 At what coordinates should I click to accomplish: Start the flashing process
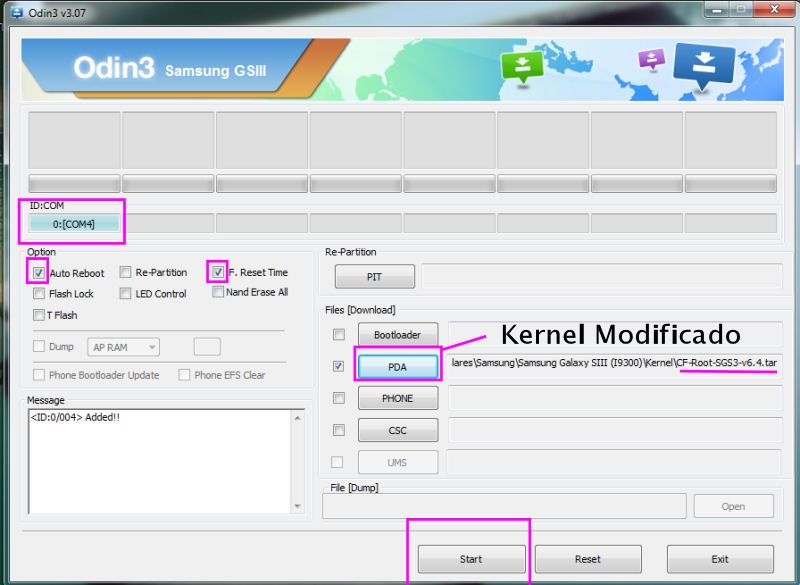(x=471, y=559)
